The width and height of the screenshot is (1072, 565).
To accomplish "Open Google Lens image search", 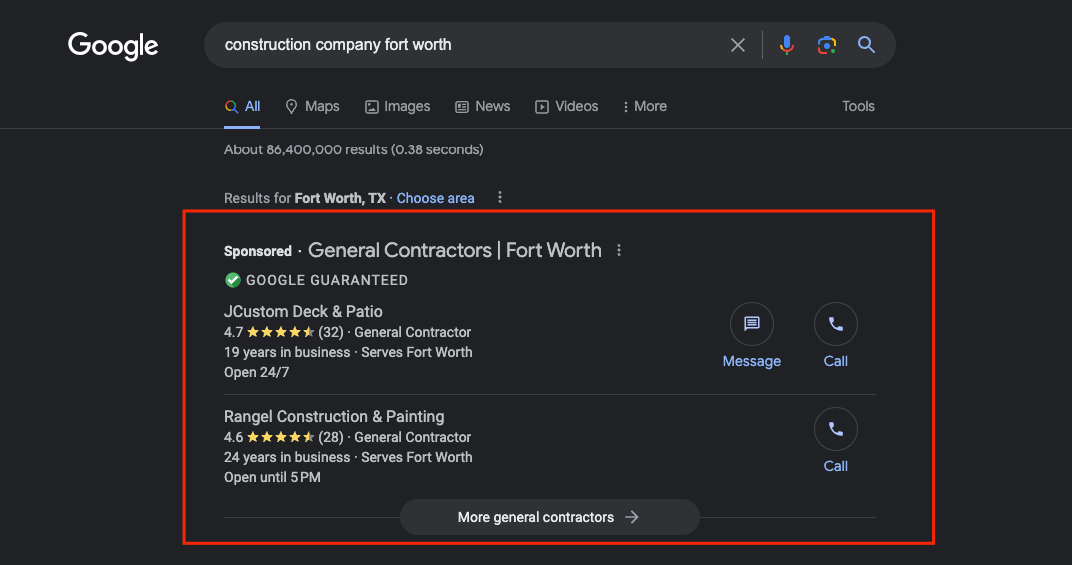I will tap(826, 45).
